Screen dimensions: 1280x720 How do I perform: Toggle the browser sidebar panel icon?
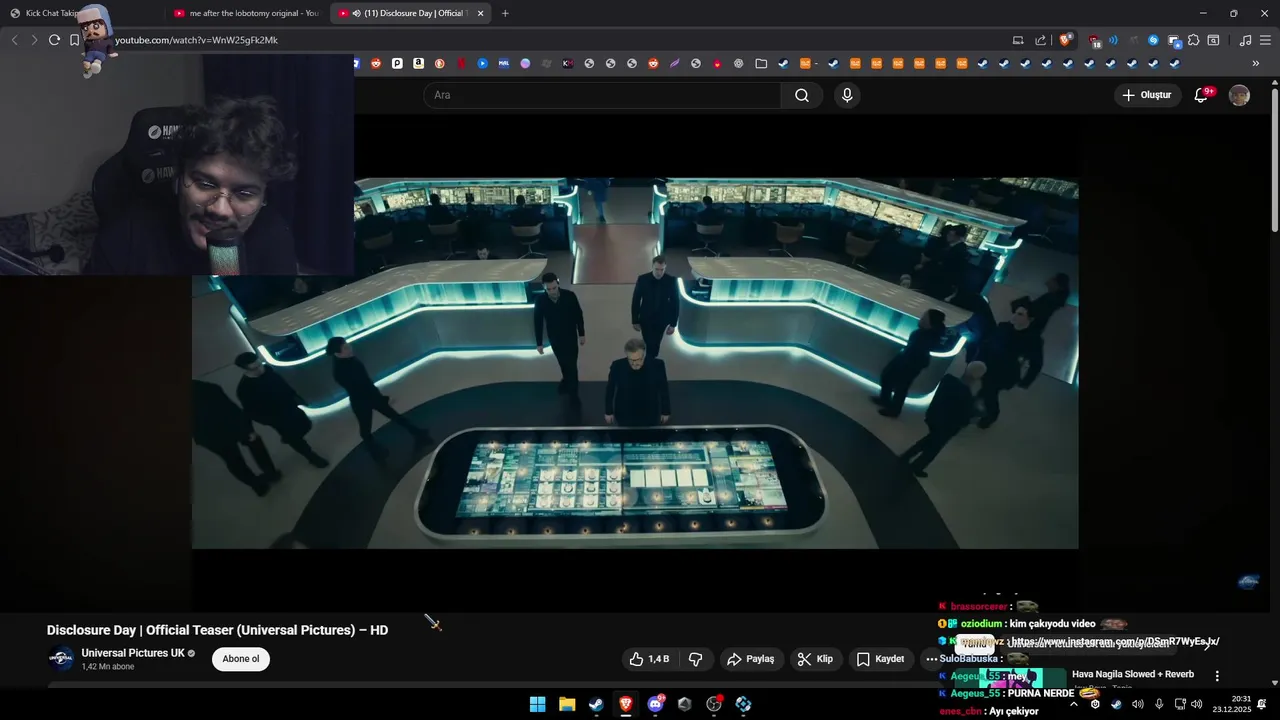click(1213, 40)
